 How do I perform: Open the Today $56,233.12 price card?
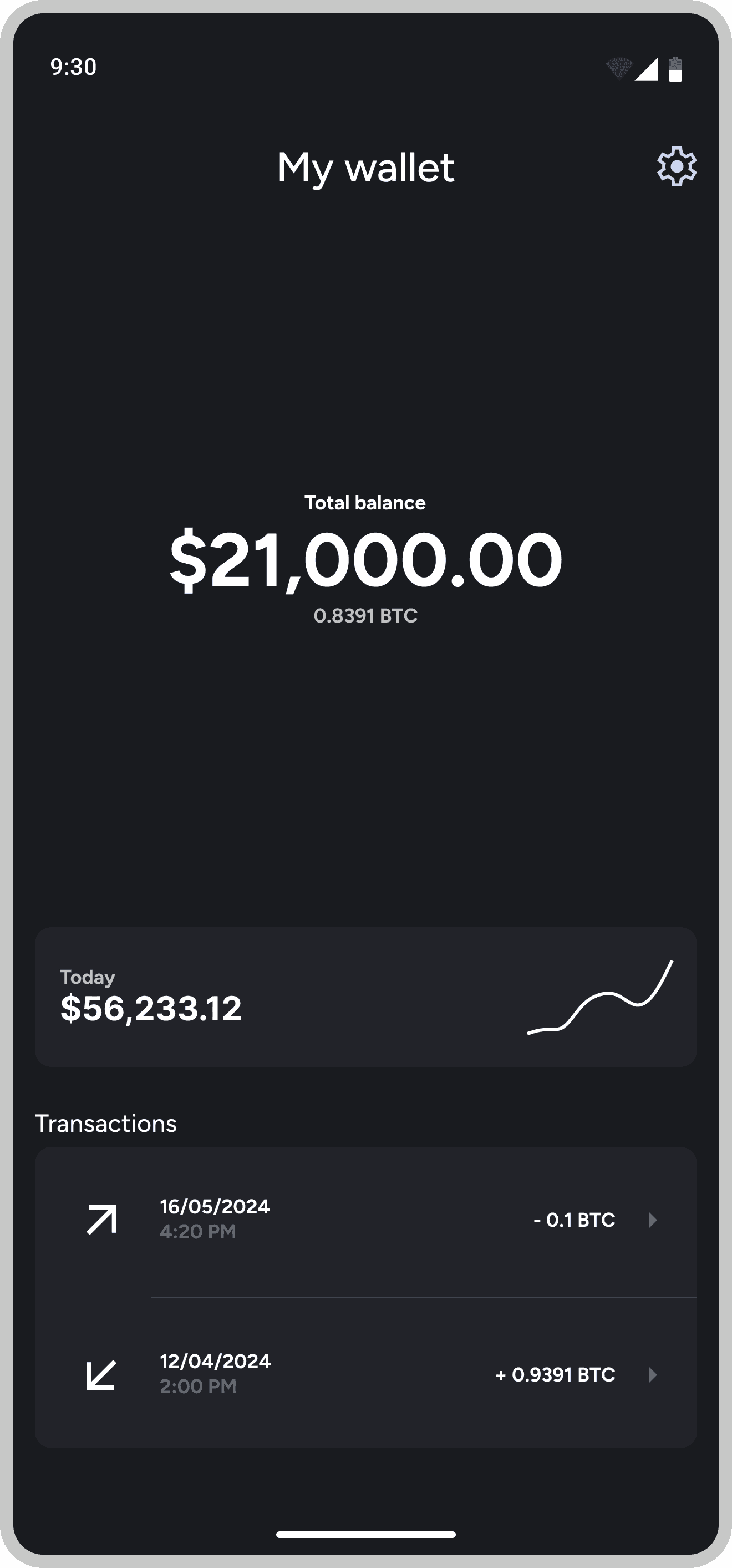[x=365, y=997]
